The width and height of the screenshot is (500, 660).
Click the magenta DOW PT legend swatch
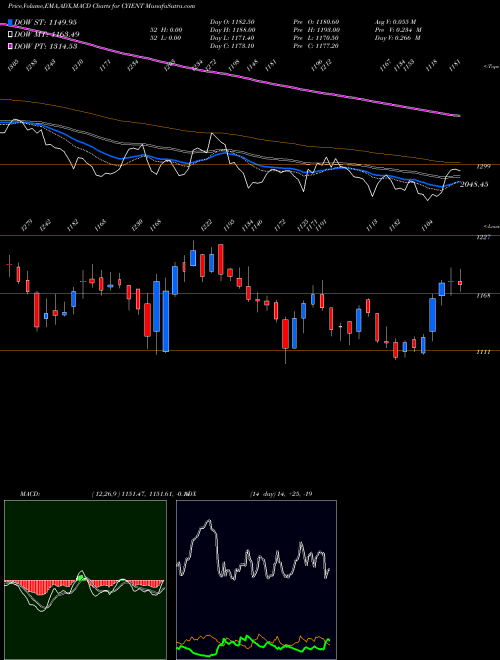(10, 46)
